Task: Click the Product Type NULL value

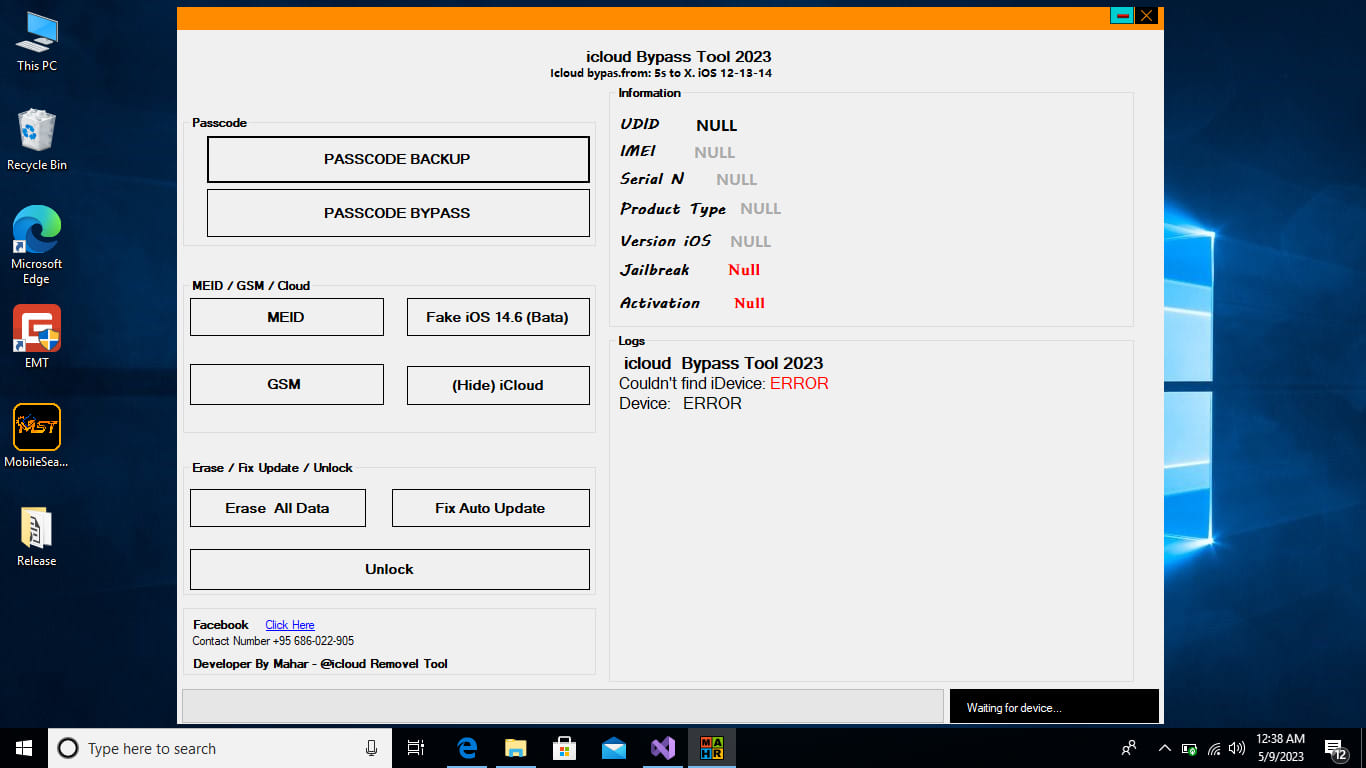Action: pyautogui.click(x=761, y=209)
